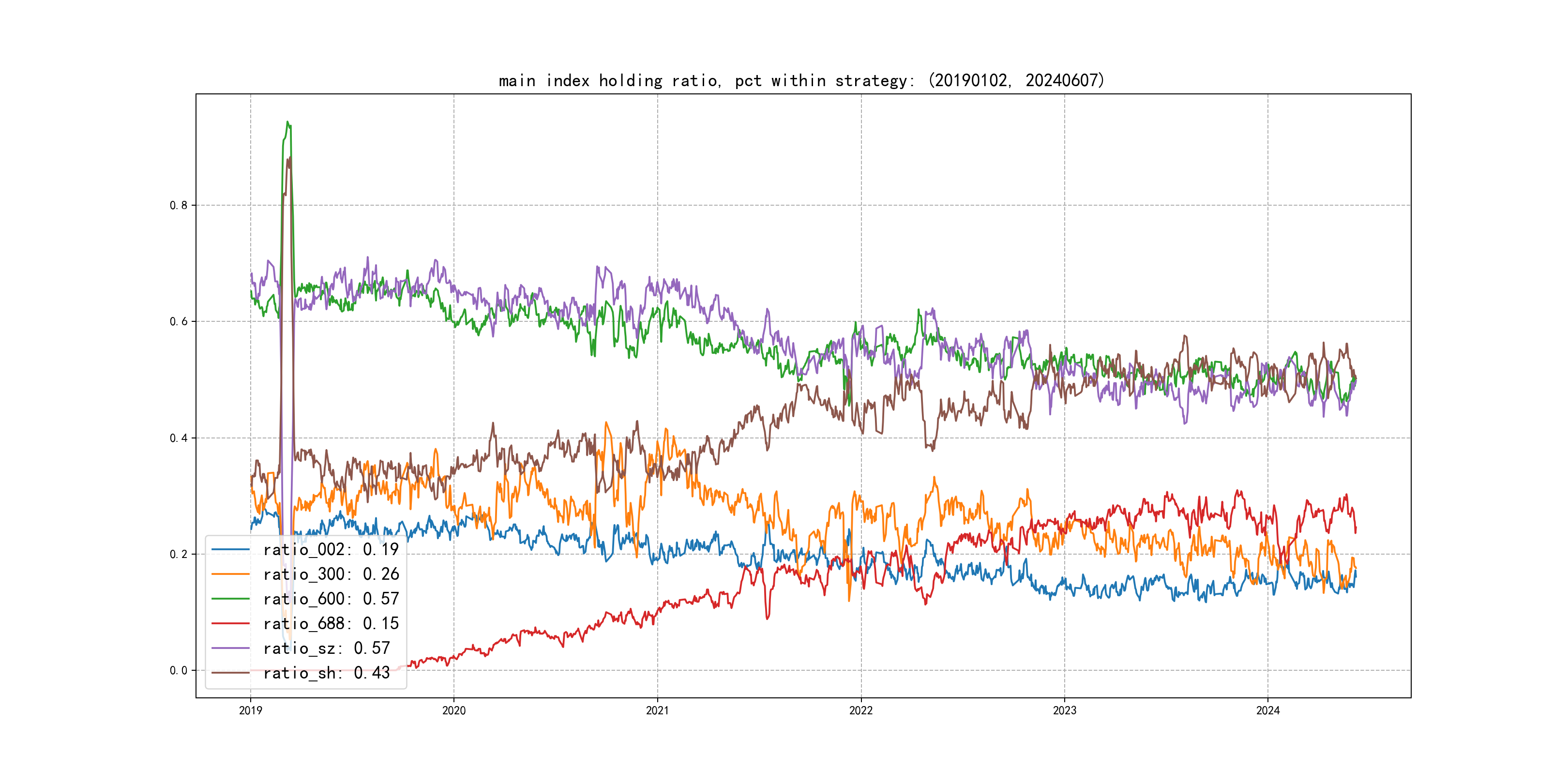
Task: Click the purple ratio_sz legend line swatch
Action: [x=231, y=648]
